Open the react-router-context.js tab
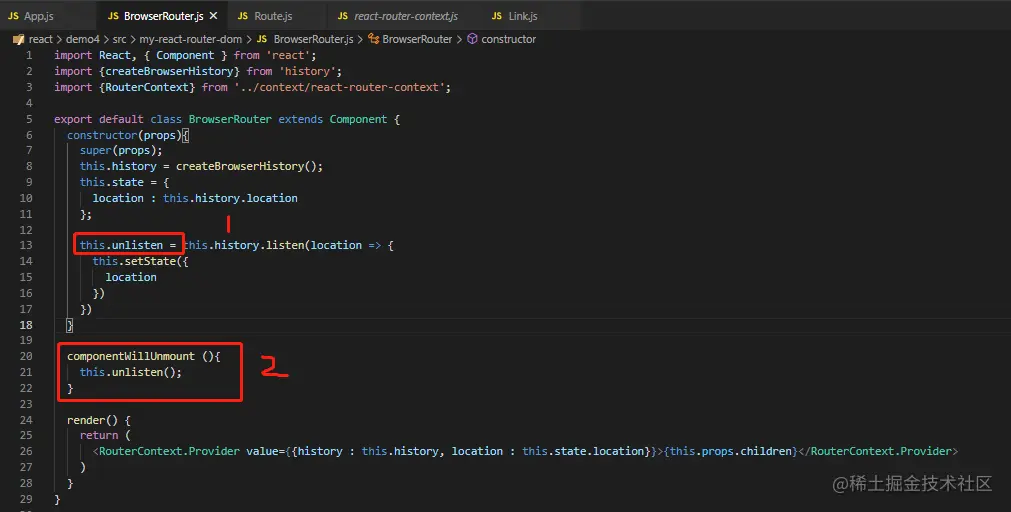This screenshot has width=1011, height=512. click(x=406, y=15)
